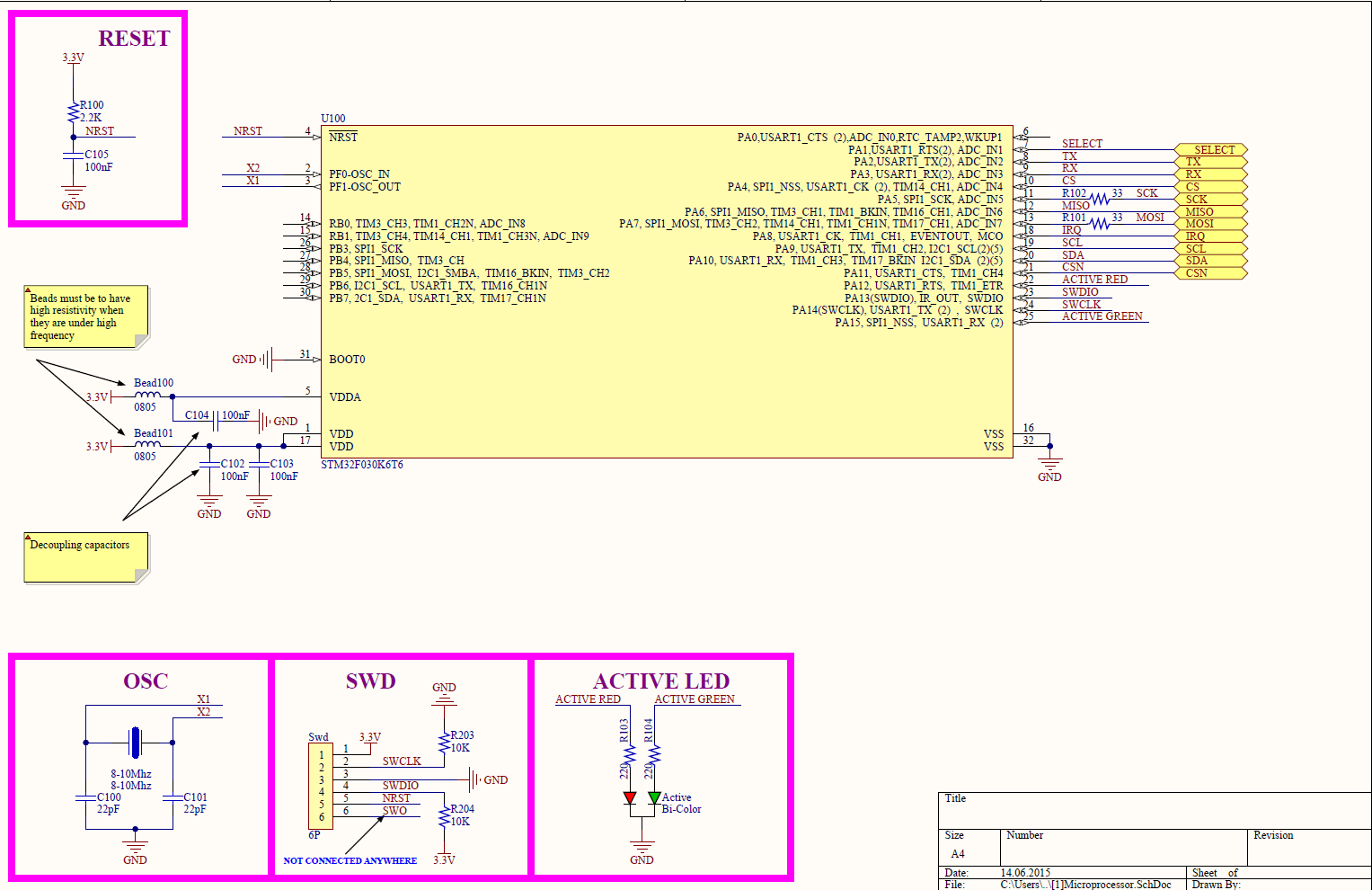Select the Swd 6P connector symbol

pyautogui.click(x=321, y=786)
